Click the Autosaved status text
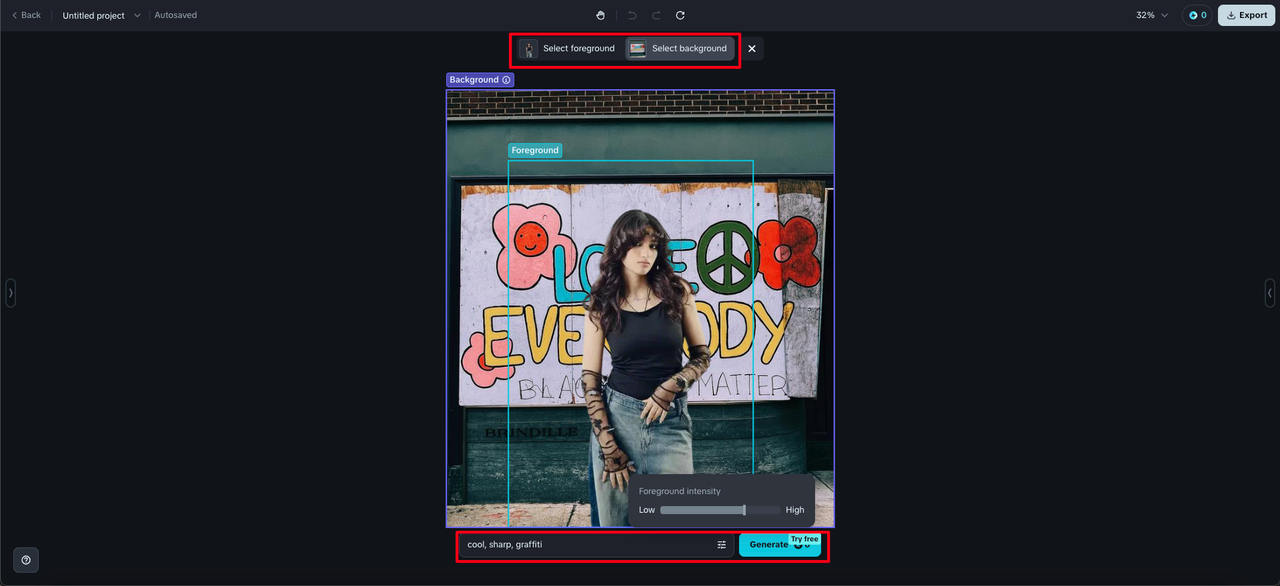The height and width of the screenshot is (586, 1280). (176, 15)
